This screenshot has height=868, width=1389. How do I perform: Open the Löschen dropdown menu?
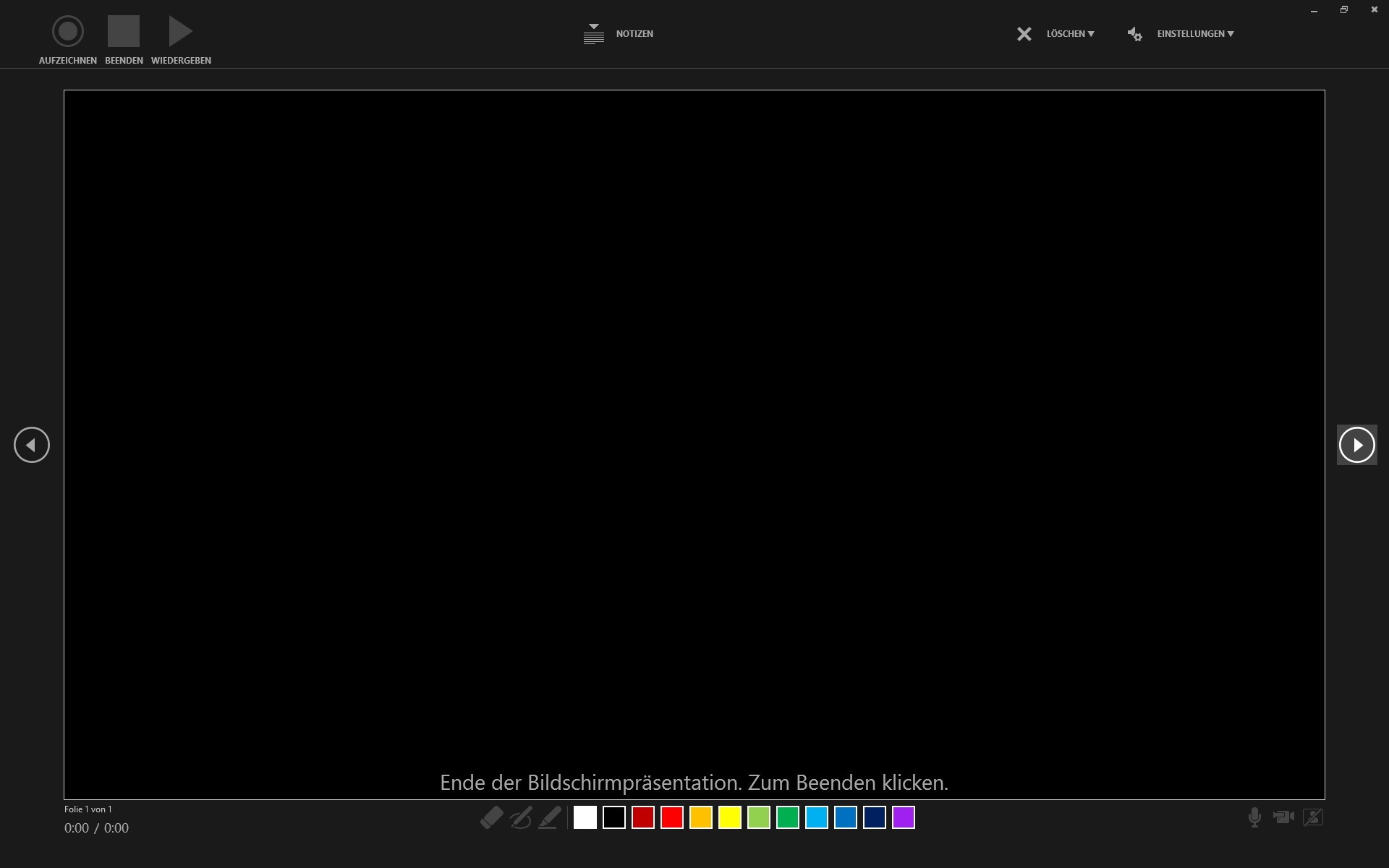point(1069,34)
